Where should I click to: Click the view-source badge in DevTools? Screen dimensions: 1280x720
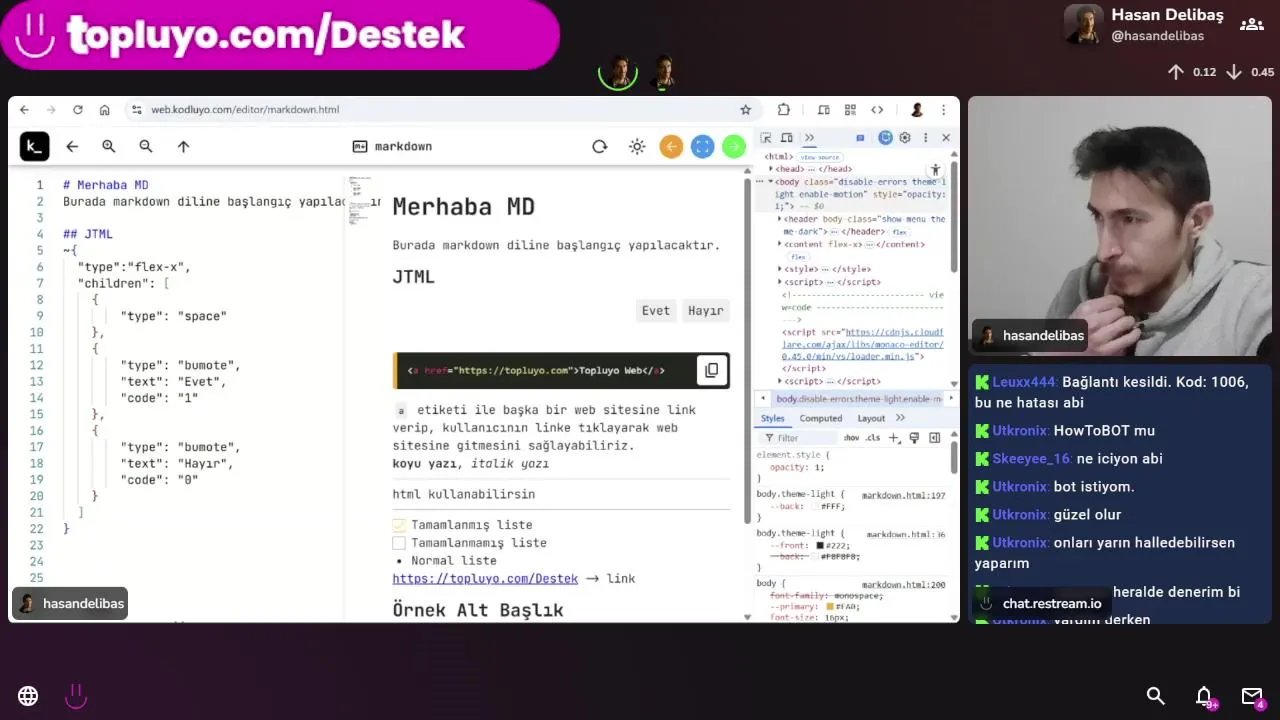pyautogui.click(x=820, y=157)
